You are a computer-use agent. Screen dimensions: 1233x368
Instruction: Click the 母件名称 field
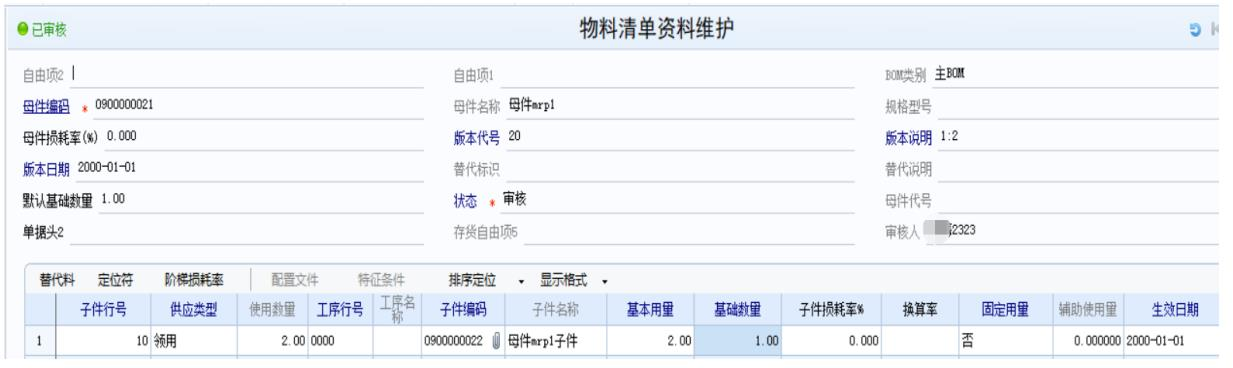click(680, 107)
